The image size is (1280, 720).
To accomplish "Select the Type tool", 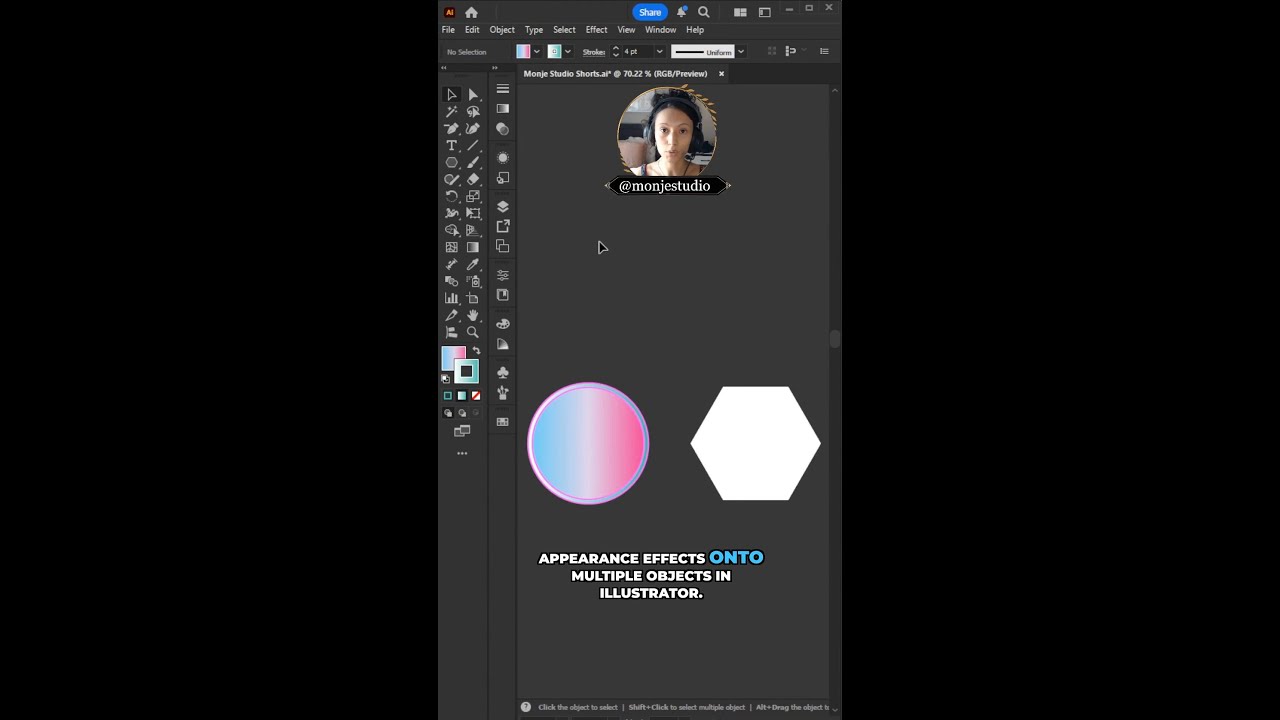I will click(452, 146).
